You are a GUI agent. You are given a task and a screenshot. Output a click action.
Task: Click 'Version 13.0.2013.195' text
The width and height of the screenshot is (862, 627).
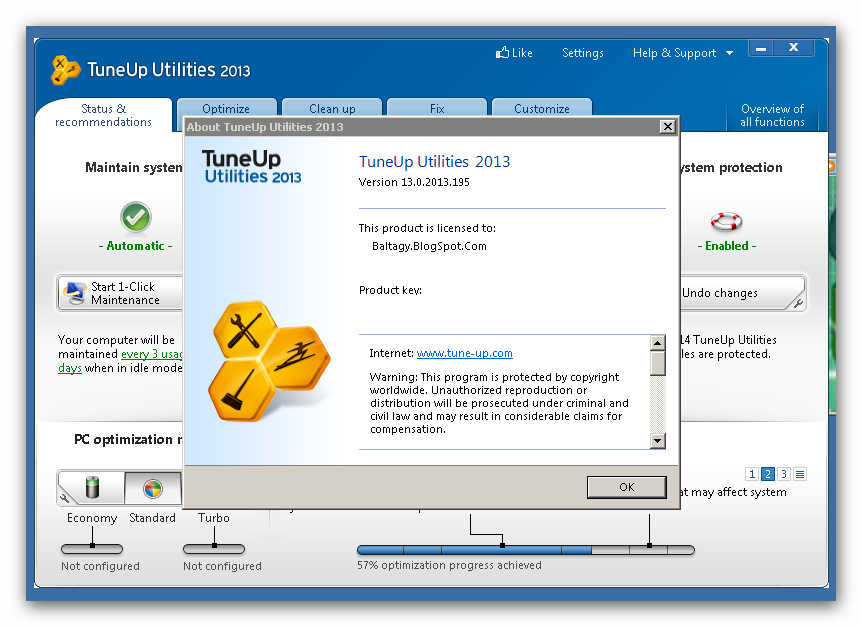pyautogui.click(x=414, y=182)
